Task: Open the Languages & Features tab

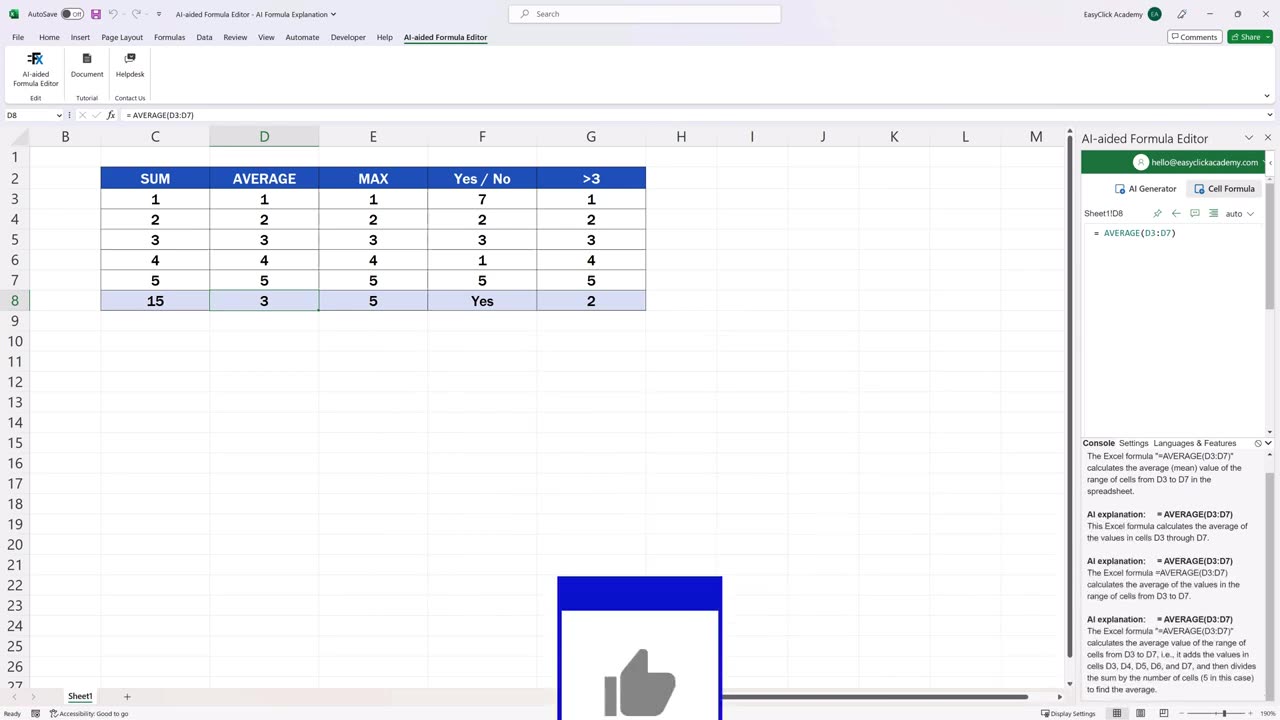Action: [1194, 443]
